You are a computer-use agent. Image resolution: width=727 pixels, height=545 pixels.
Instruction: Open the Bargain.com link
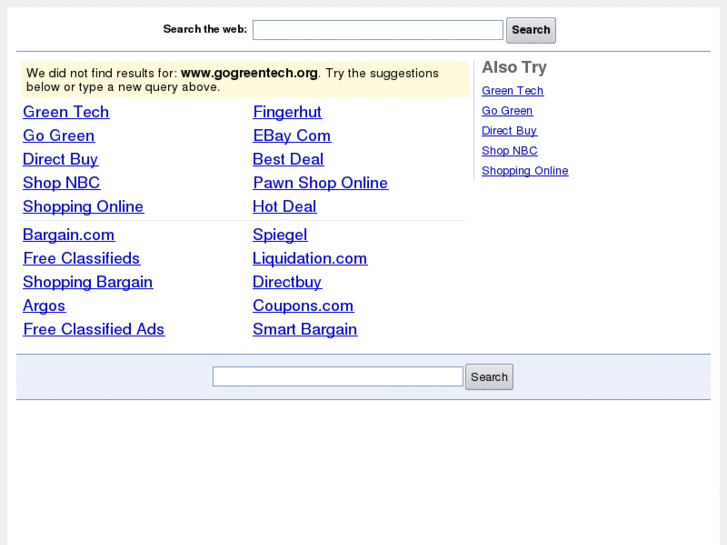pyautogui.click(x=69, y=235)
